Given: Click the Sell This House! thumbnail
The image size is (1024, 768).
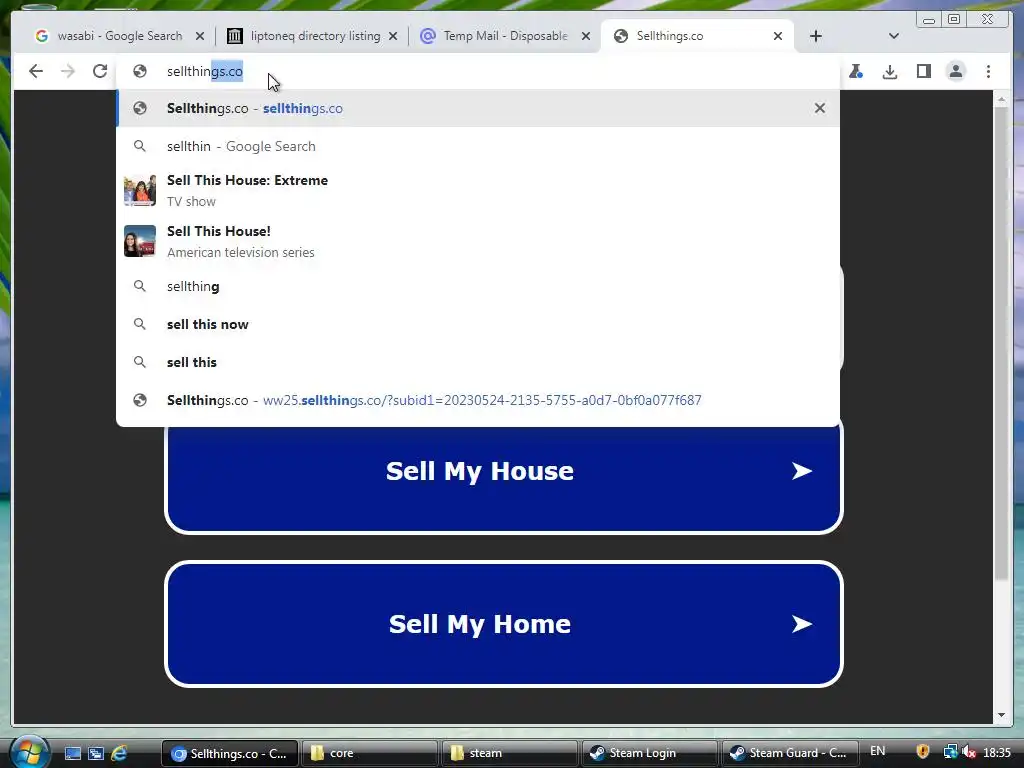Looking at the screenshot, I should point(140,241).
